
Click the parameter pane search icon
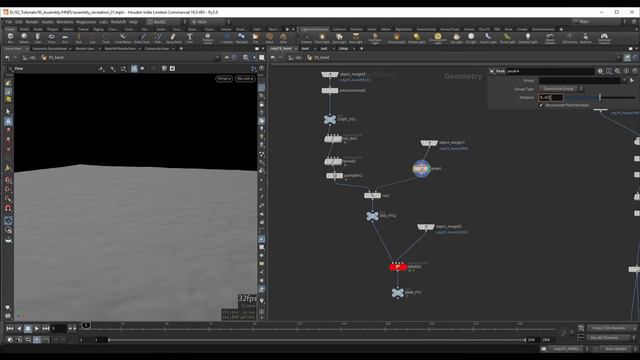(618, 71)
